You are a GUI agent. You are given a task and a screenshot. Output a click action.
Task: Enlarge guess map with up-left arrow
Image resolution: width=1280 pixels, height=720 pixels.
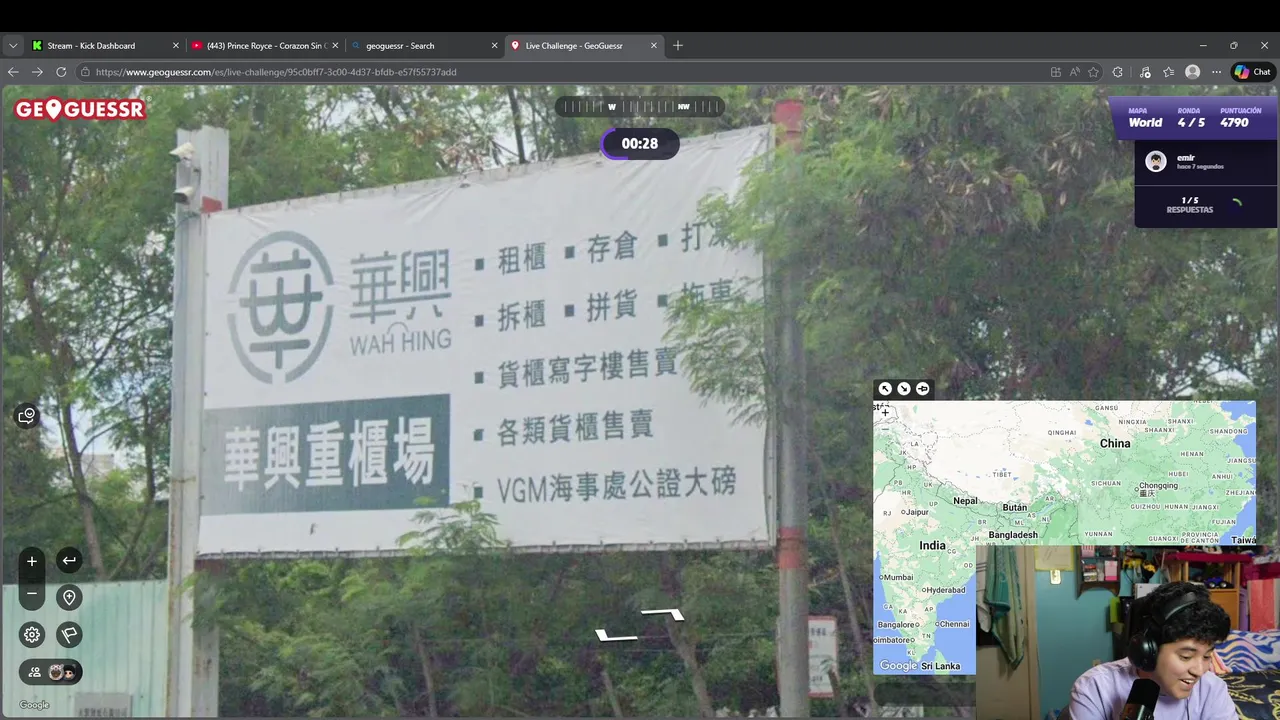[x=885, y=389]
